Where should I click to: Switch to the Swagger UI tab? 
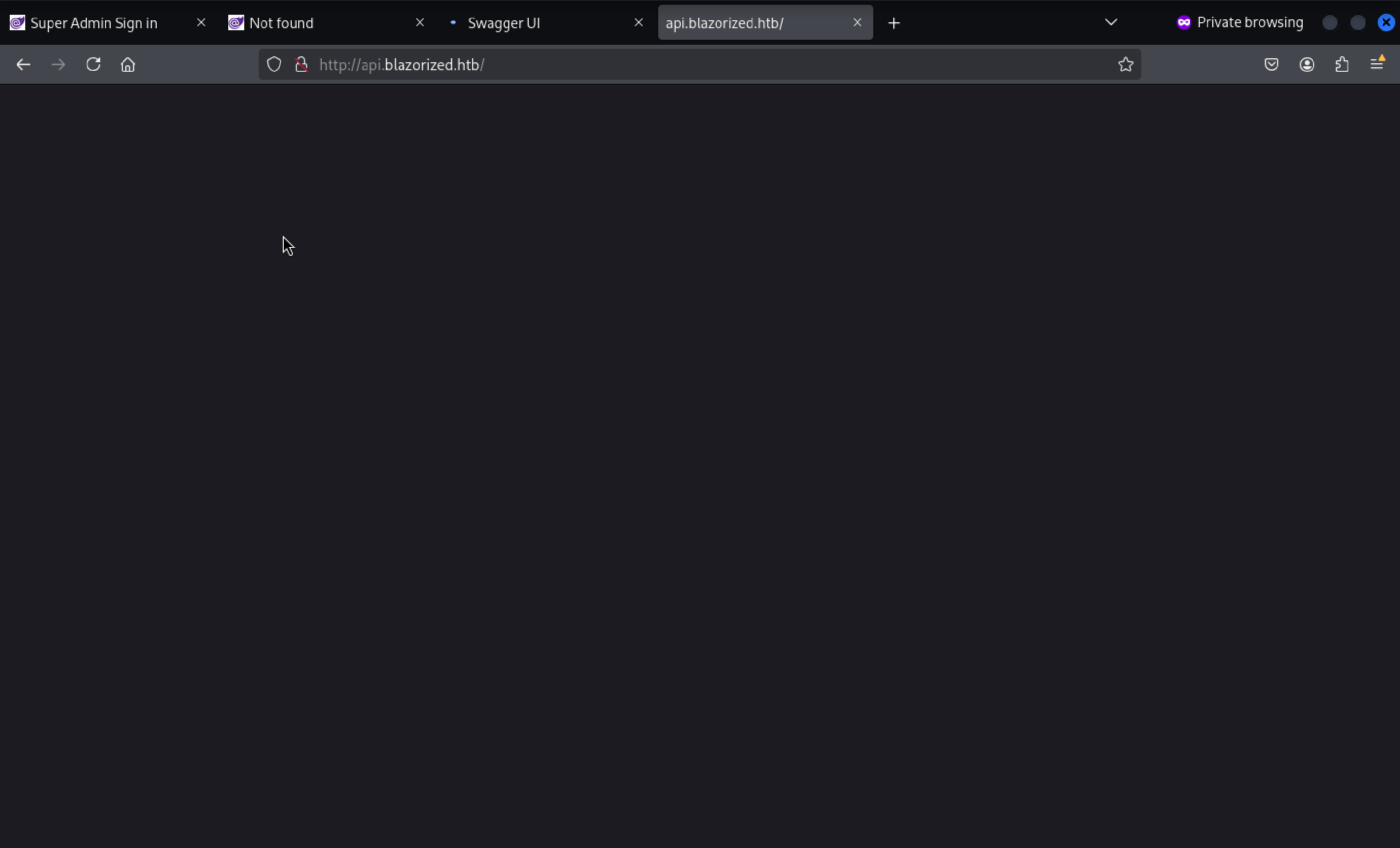click(544, 23)
